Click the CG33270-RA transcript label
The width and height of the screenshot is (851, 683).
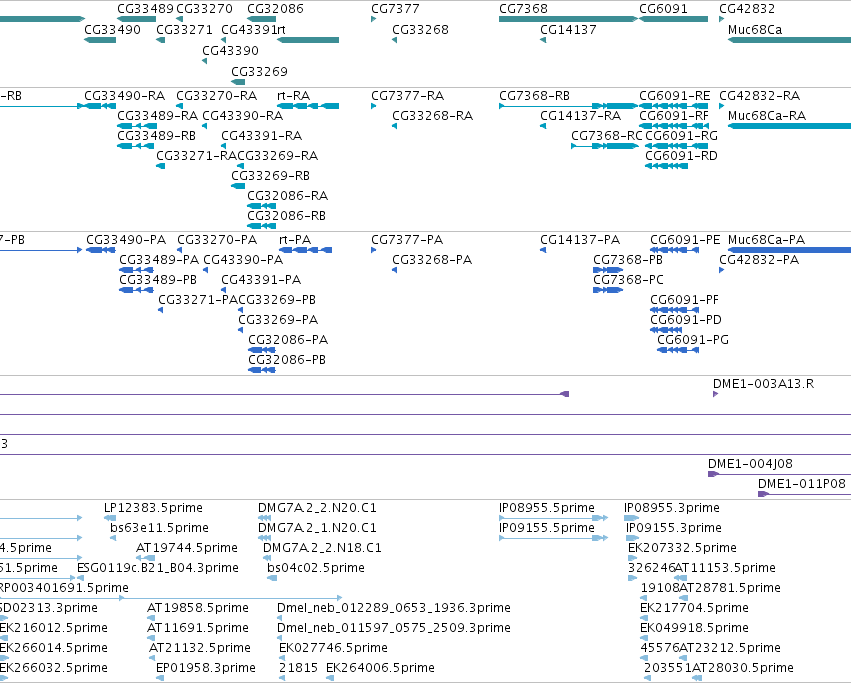[x=217, y=96]
